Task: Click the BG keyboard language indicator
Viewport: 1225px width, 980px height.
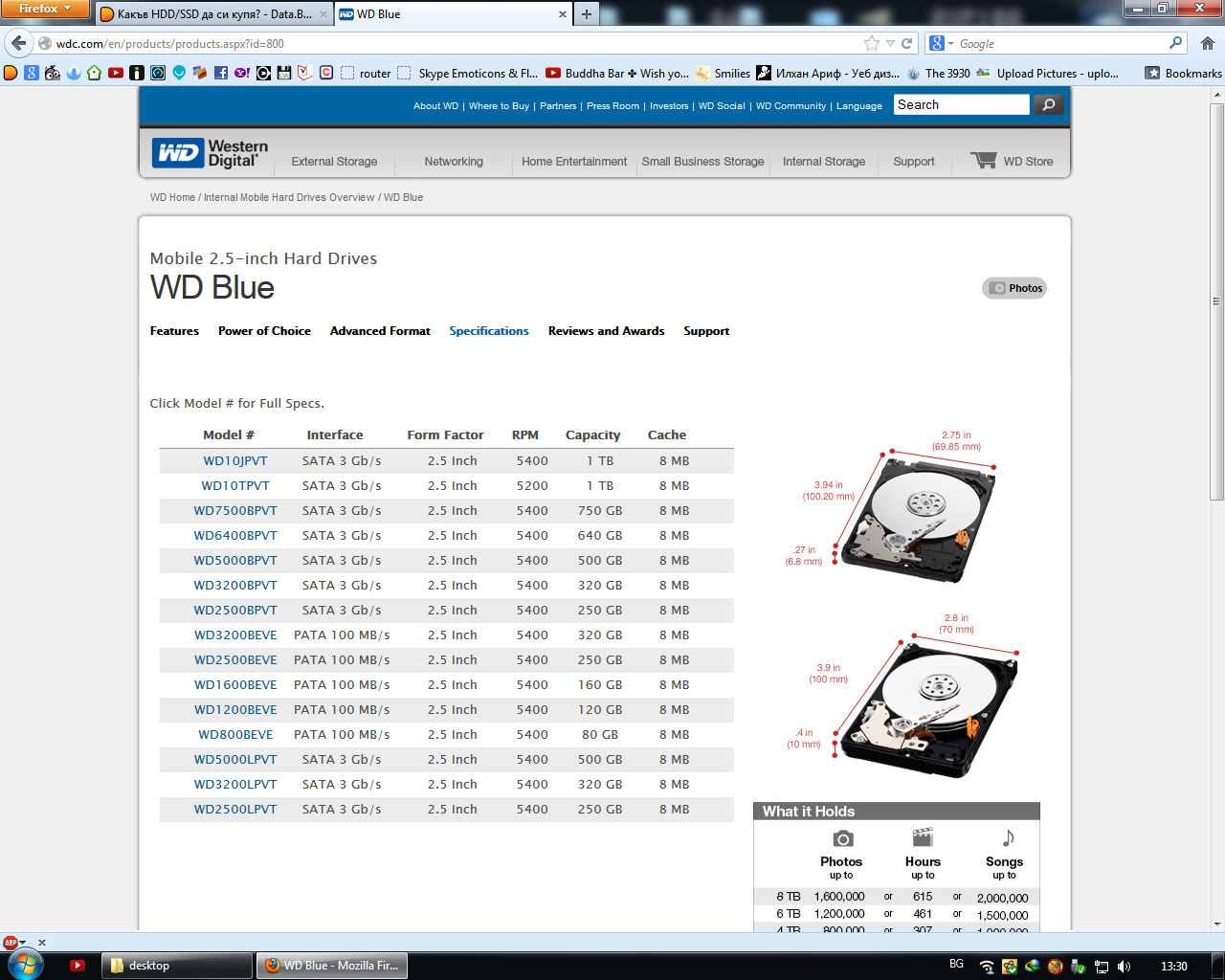Action: click(x=956, y=964)
